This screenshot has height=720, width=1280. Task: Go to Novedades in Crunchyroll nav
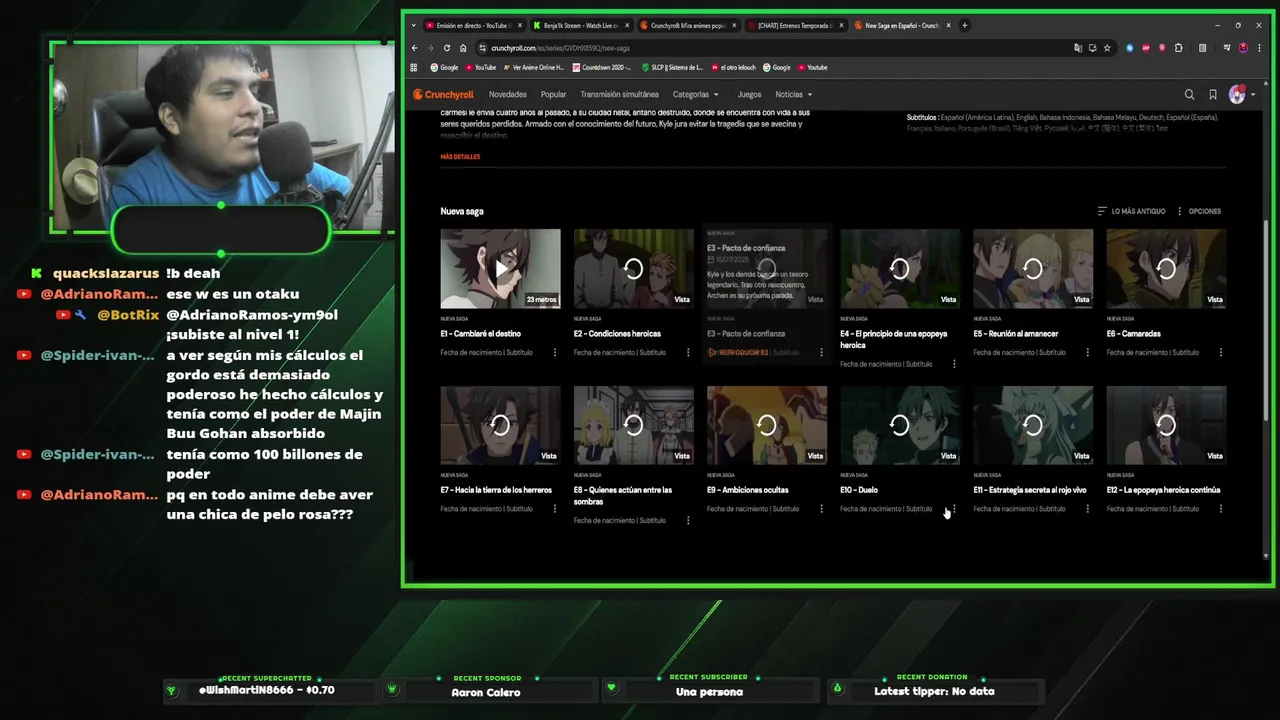coord(508,95)
